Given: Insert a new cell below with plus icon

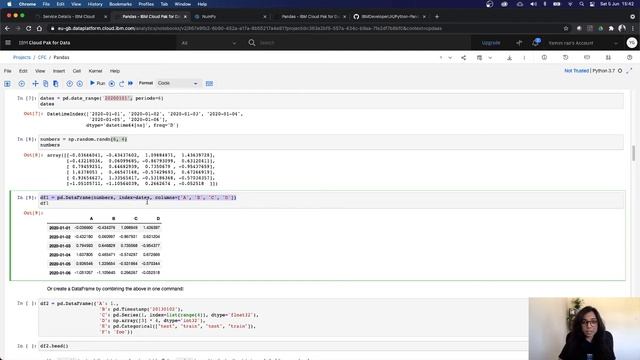Looking at the screenshot, I should click(22, 83).
